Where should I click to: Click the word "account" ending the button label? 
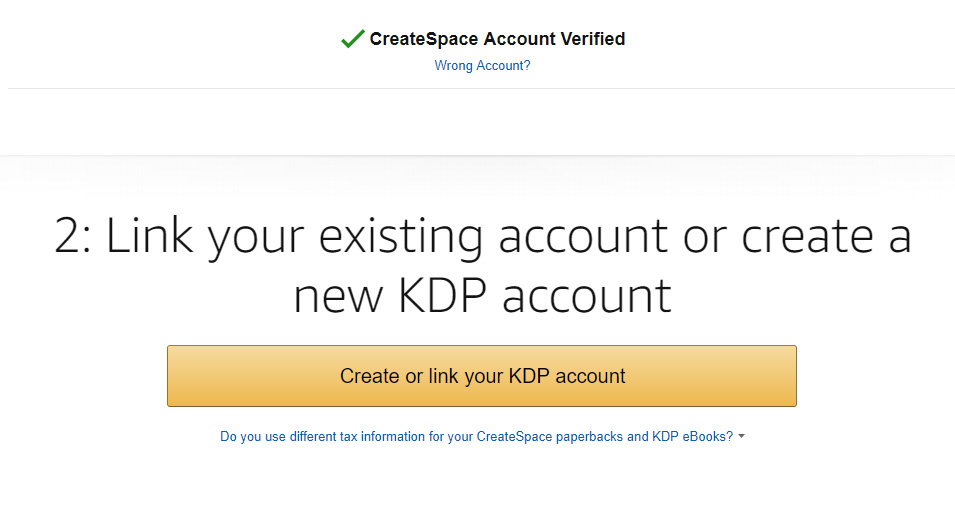590,376
